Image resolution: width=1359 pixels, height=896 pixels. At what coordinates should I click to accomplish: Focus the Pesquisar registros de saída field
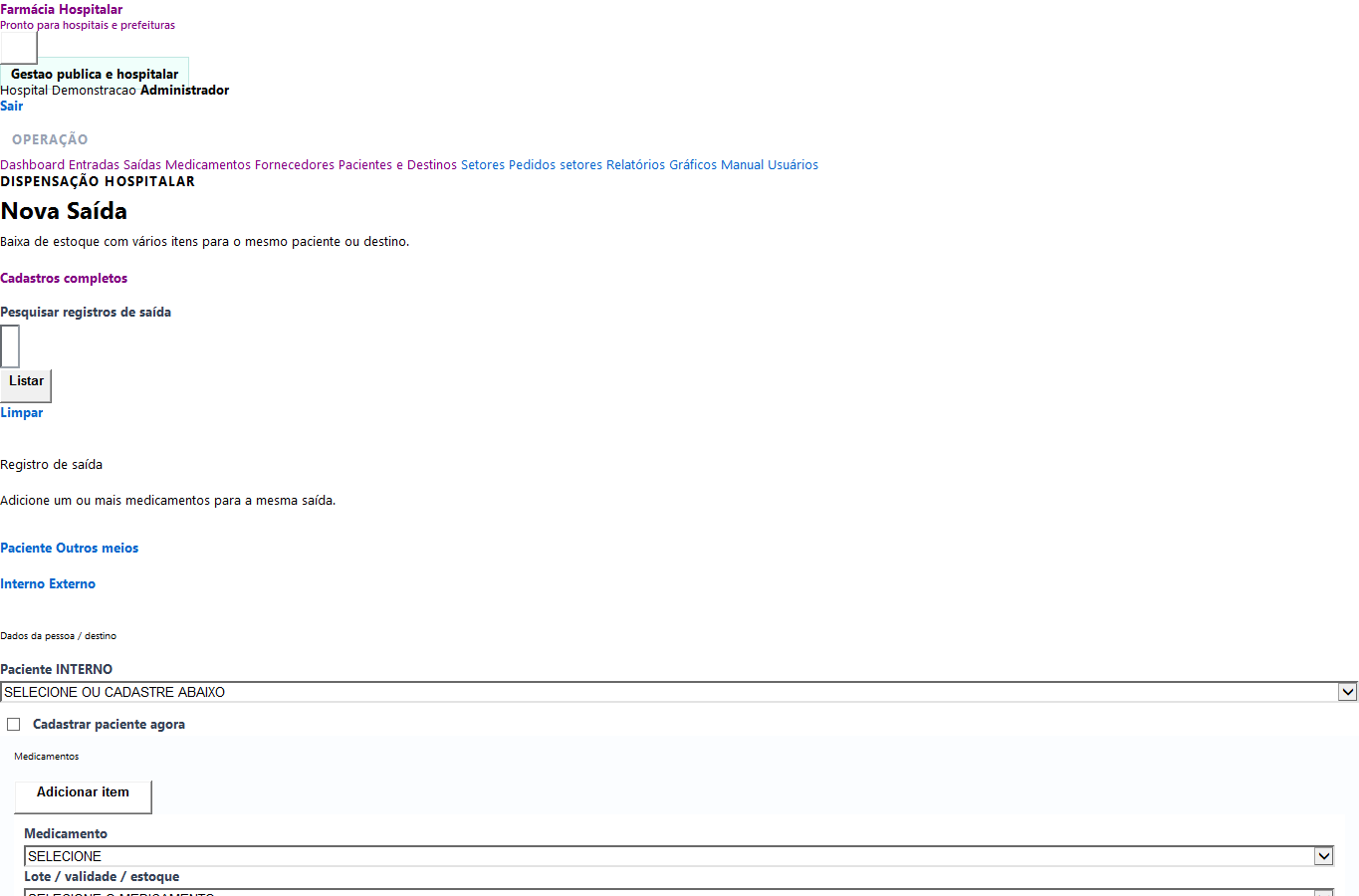click(10, 346)
